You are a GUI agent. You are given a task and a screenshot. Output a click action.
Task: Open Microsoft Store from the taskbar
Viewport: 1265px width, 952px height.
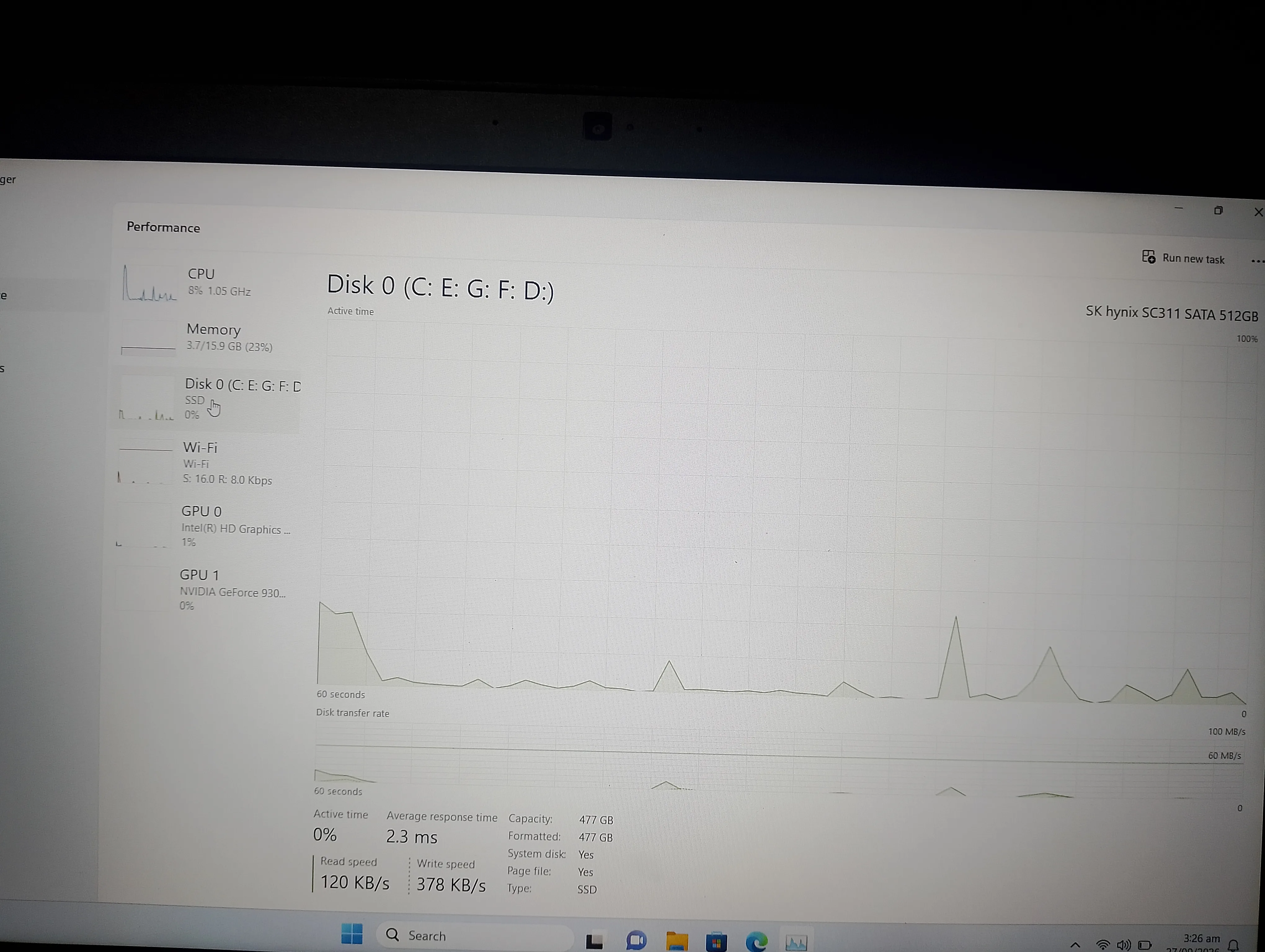(716, 941)
